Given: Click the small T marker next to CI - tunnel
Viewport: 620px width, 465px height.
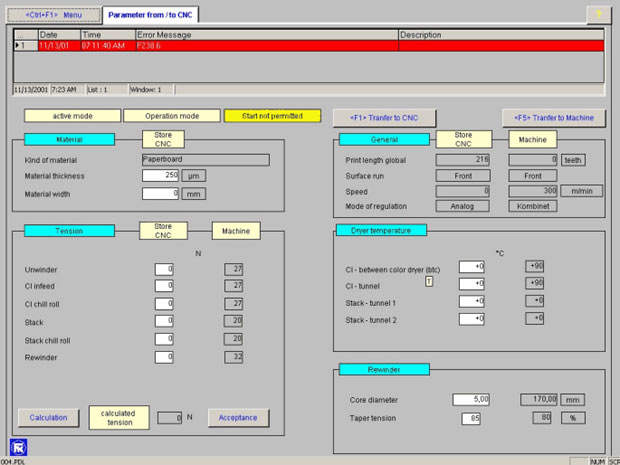Looking at the screenshot, I should (x=429, y=282).
